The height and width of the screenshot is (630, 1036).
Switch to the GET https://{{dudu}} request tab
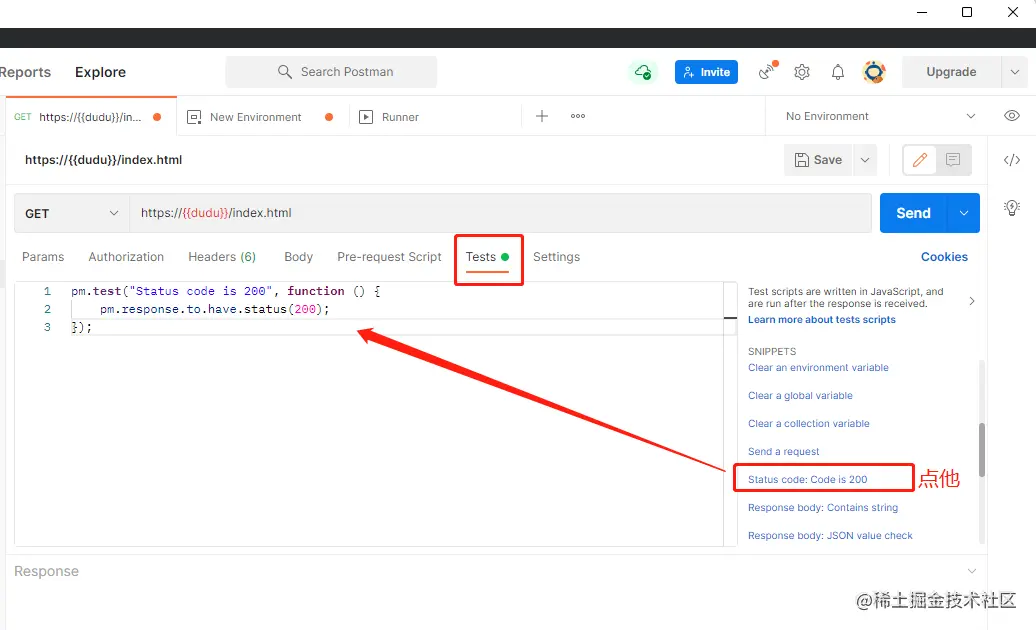pos(91,117)
